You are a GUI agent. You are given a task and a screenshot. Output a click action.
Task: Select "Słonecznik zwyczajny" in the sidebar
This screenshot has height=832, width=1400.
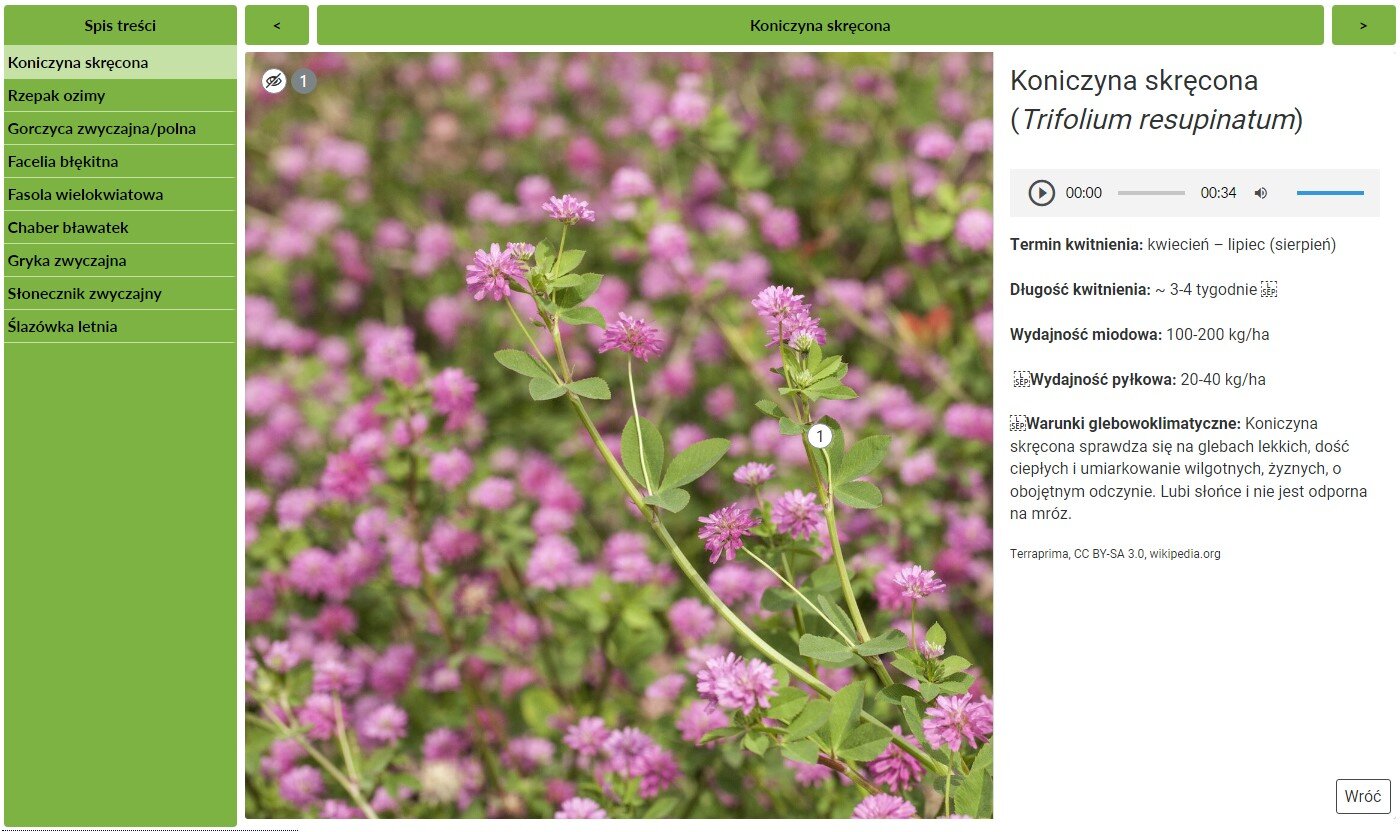118,293
